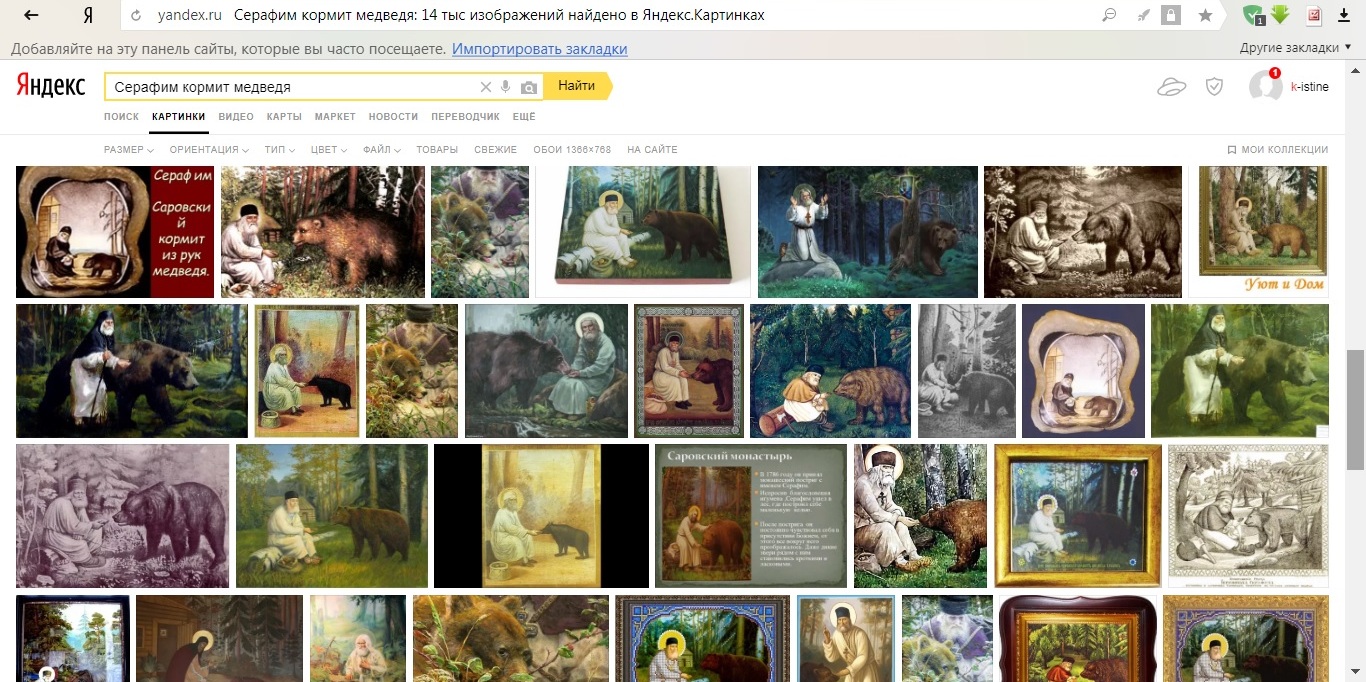Open the Yandex "Я" home button

tap(88, 15)
